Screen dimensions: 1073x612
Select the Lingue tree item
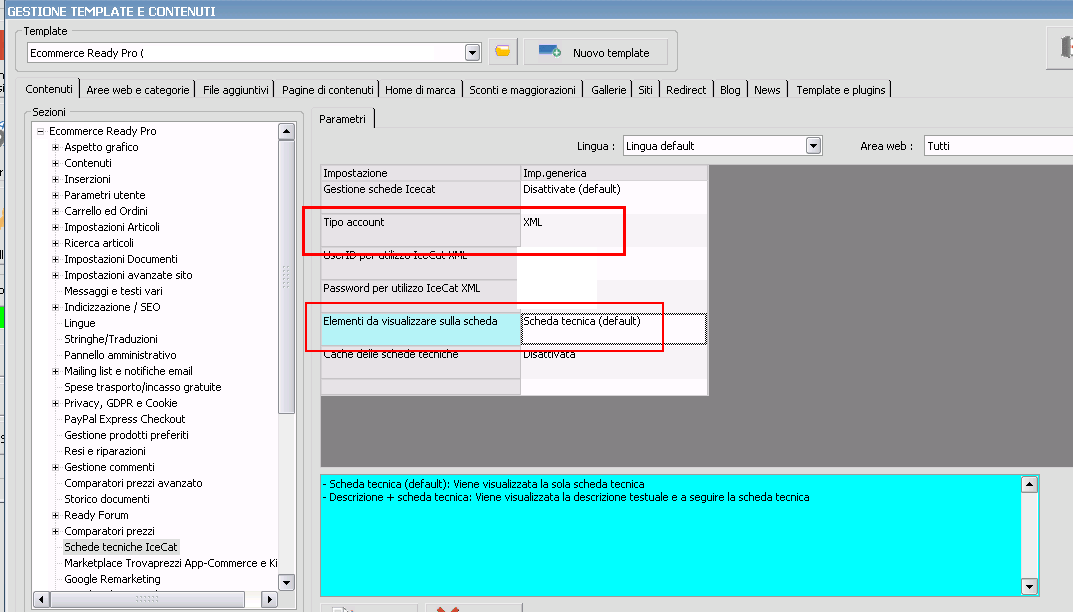(x=79, y=323)
